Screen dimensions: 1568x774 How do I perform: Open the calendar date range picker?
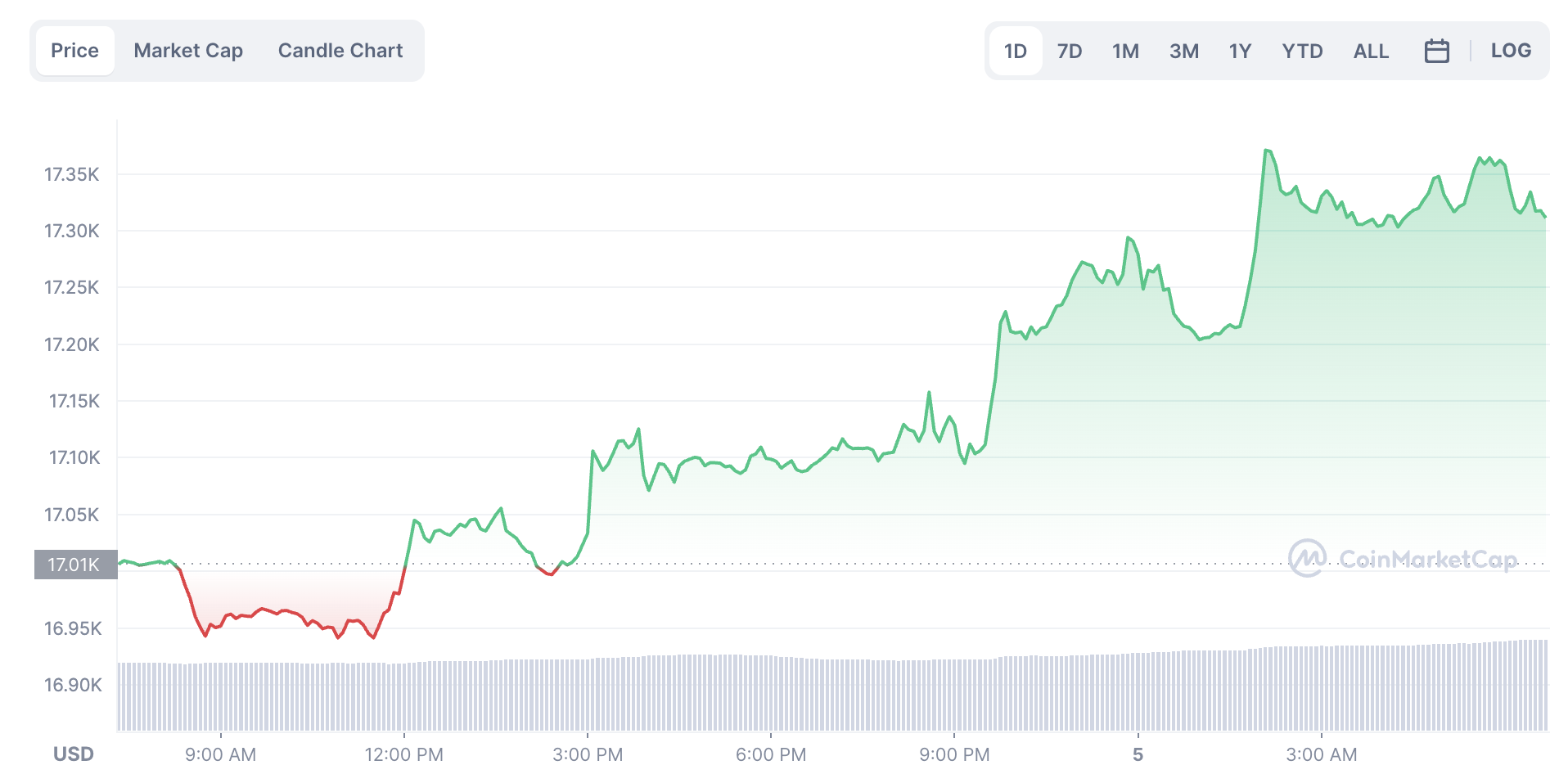pos(1436,50)
